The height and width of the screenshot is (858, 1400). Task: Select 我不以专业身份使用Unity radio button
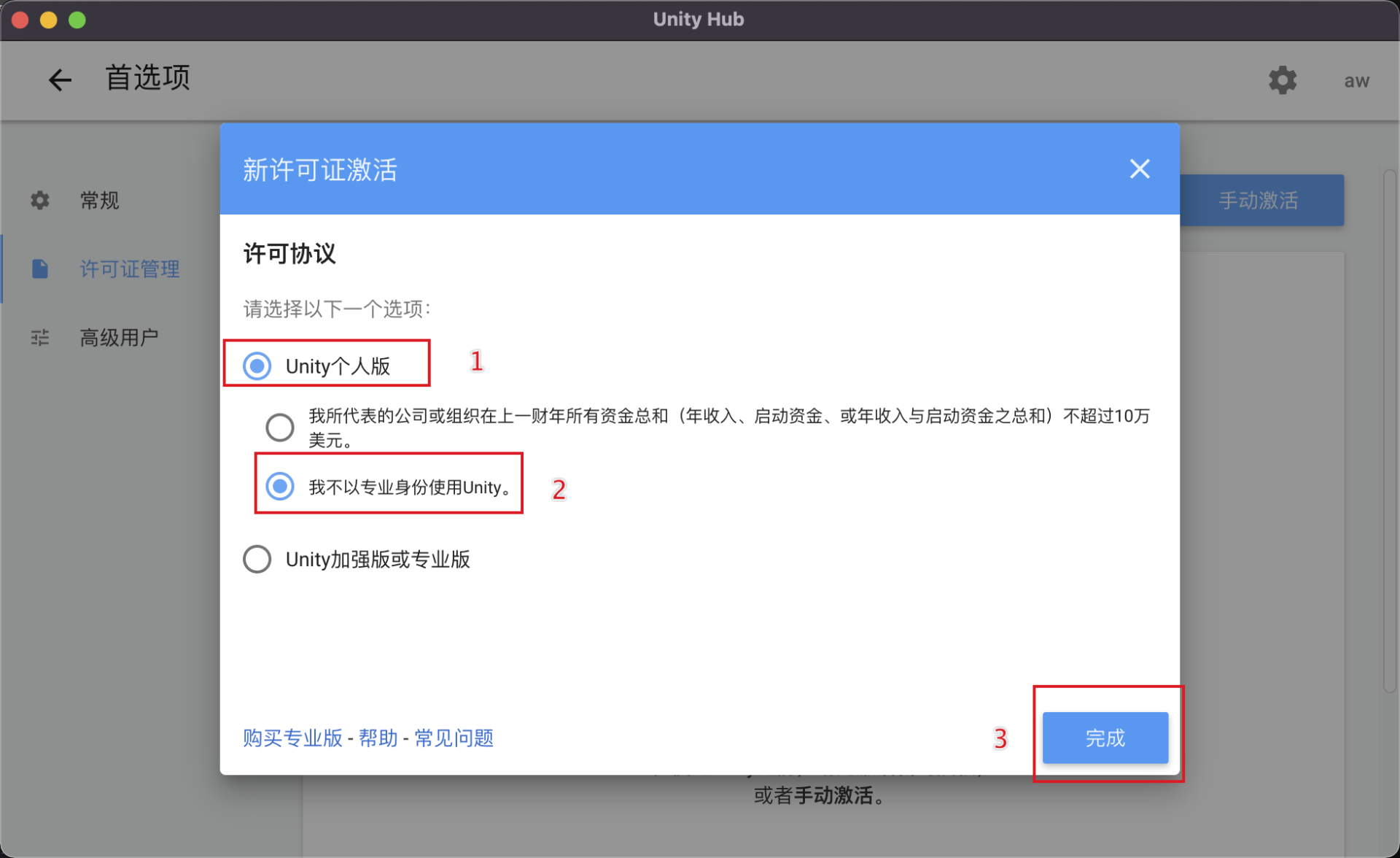pos(279,486)
